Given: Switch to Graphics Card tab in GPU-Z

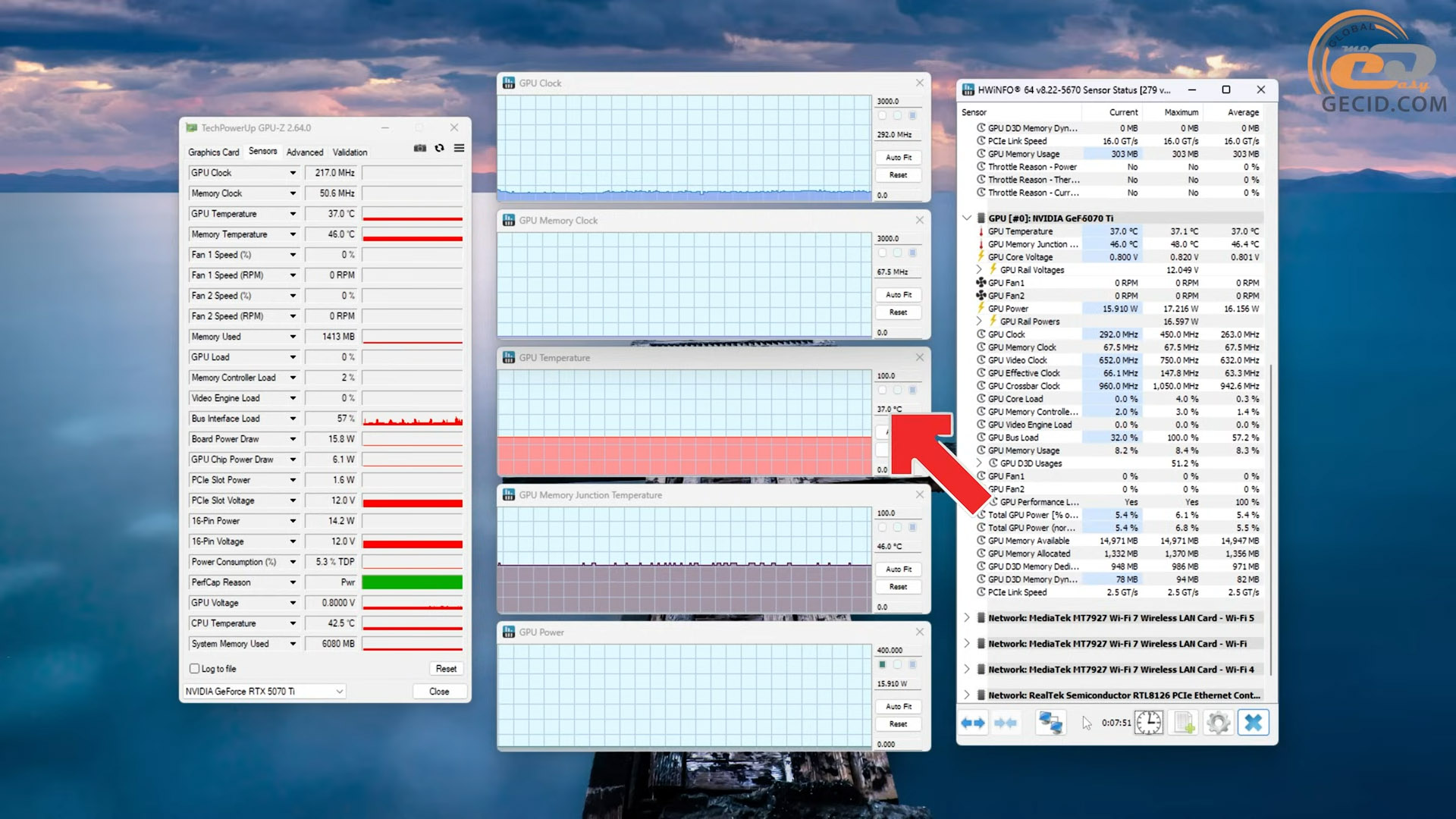Looking at the screenshot, I should coord(213,152).
